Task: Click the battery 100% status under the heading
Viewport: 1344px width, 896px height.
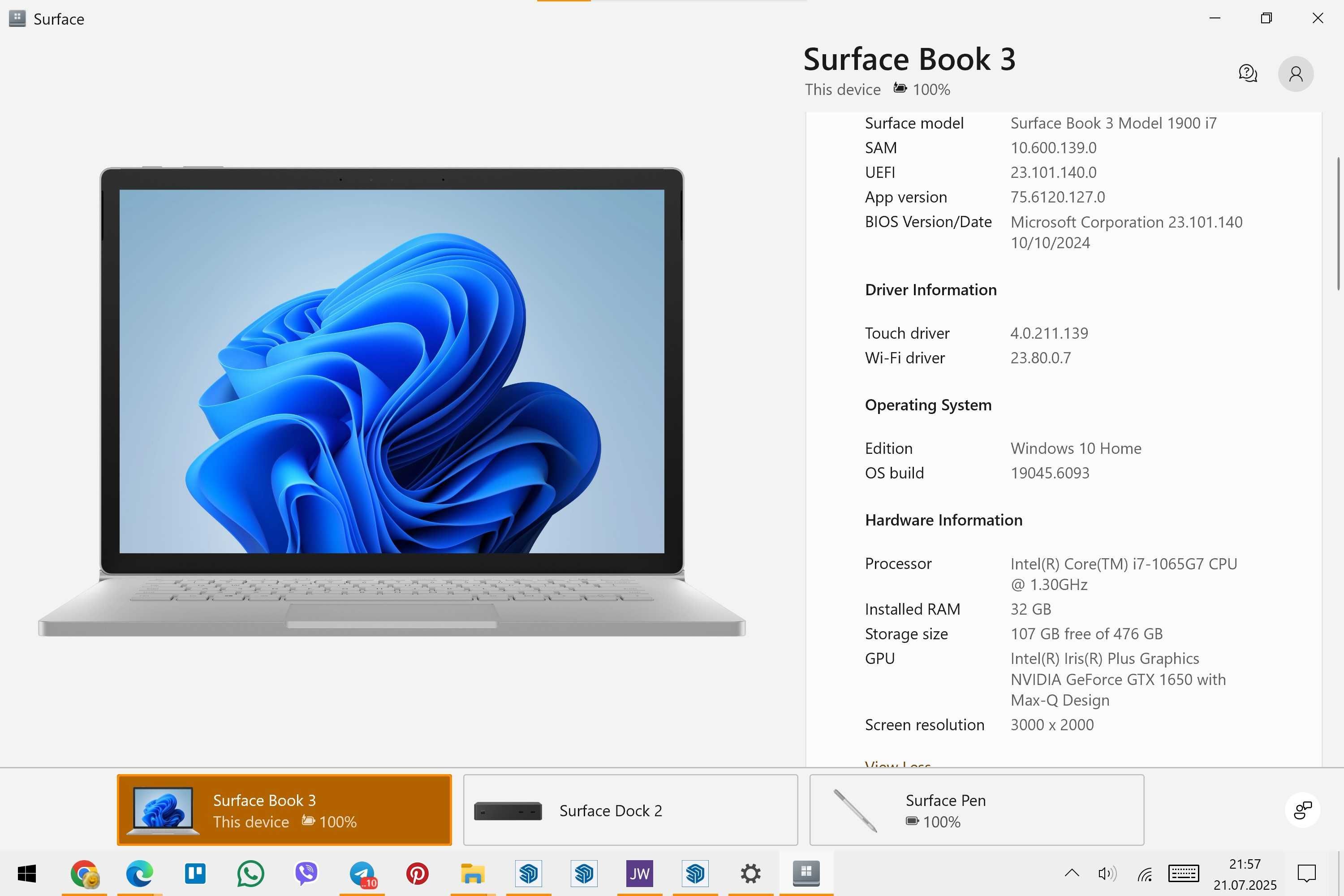Action: 922,89
